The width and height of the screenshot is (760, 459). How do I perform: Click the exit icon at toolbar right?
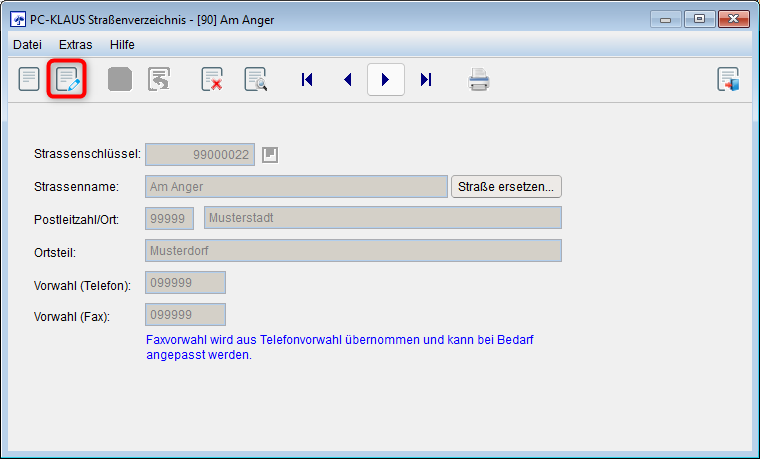point(728,79)
